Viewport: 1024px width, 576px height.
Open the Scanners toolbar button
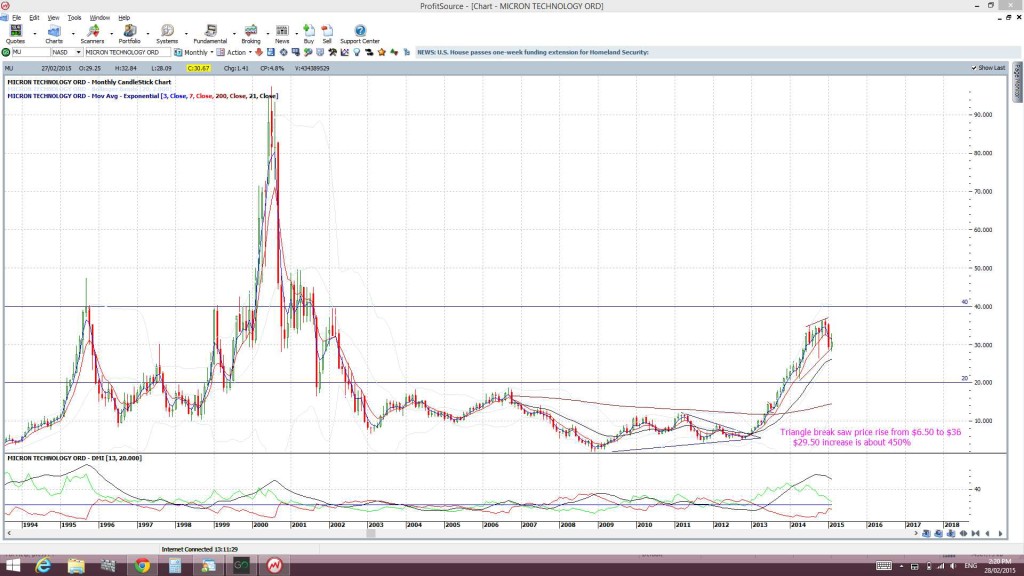(x=93, y=34)
